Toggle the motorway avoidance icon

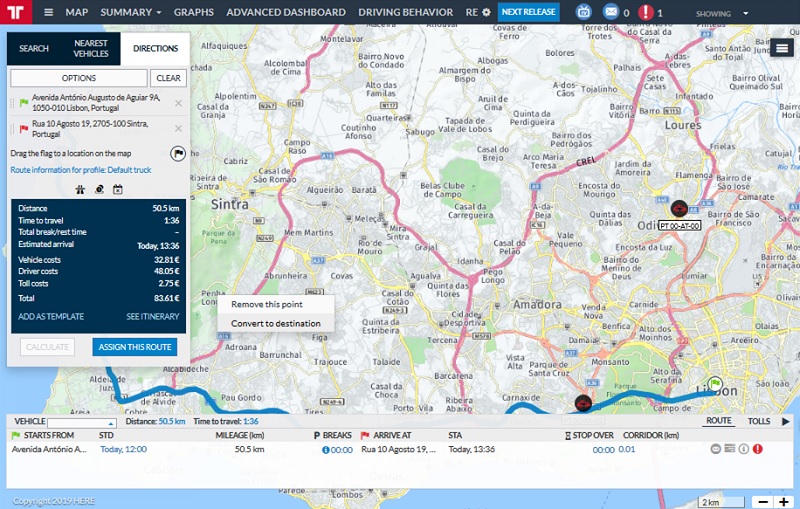[80, 188]
